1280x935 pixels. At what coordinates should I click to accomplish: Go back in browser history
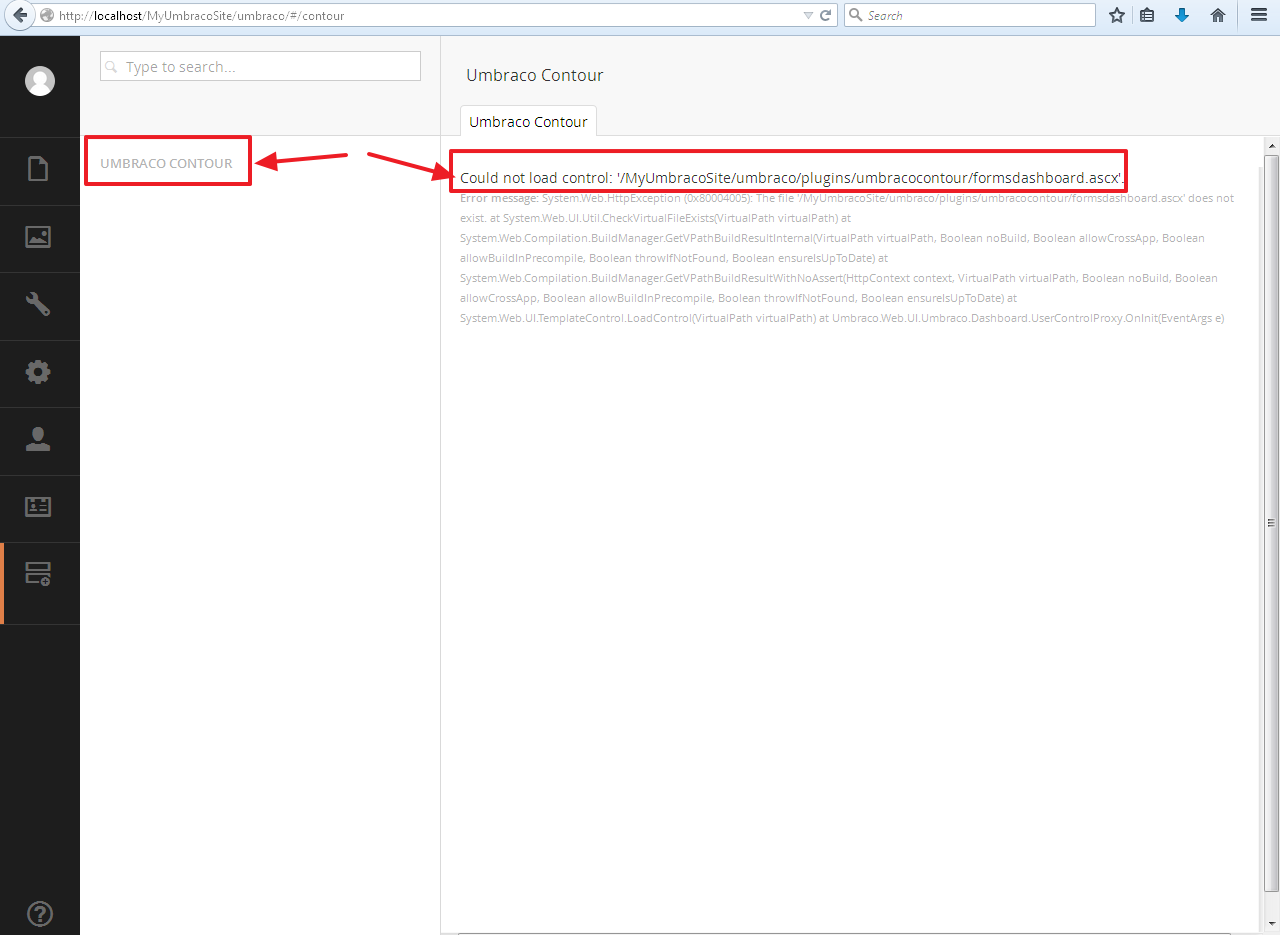click(19, 15)
